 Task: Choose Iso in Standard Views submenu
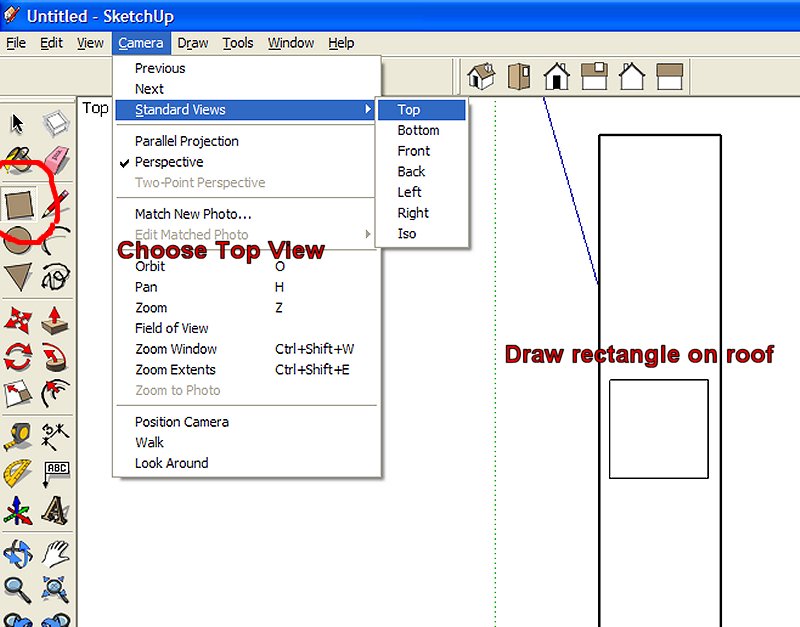click(421, 234)
